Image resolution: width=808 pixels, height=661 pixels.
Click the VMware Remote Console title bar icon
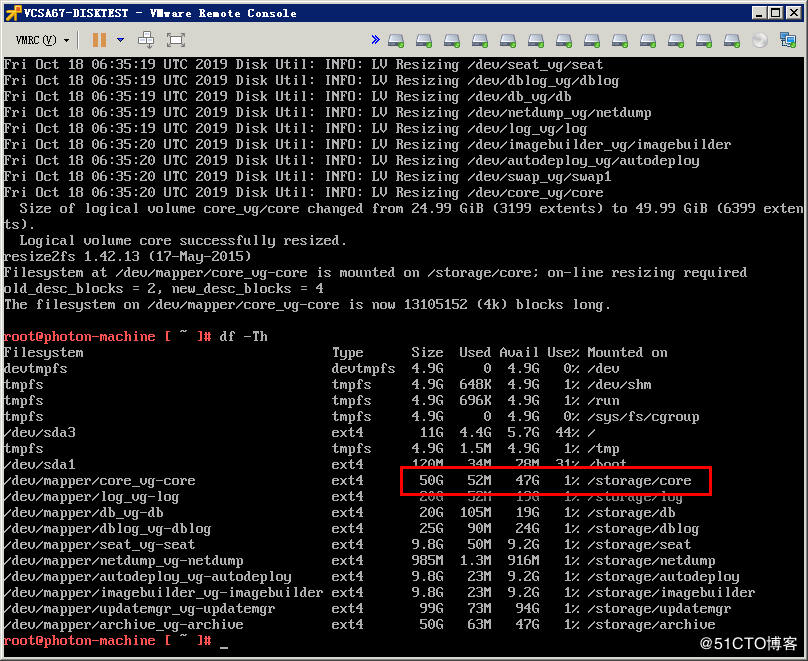click(x=13, y=13)
